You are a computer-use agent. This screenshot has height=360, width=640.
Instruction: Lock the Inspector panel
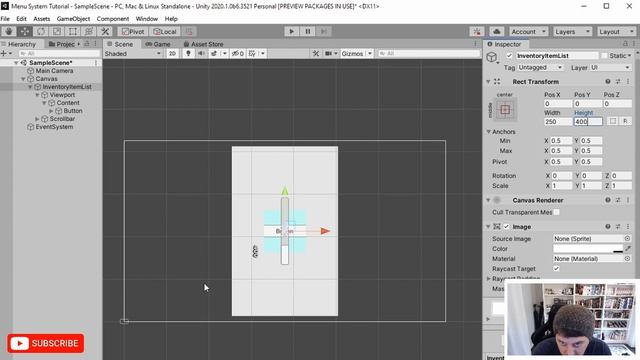pos(625,44)
